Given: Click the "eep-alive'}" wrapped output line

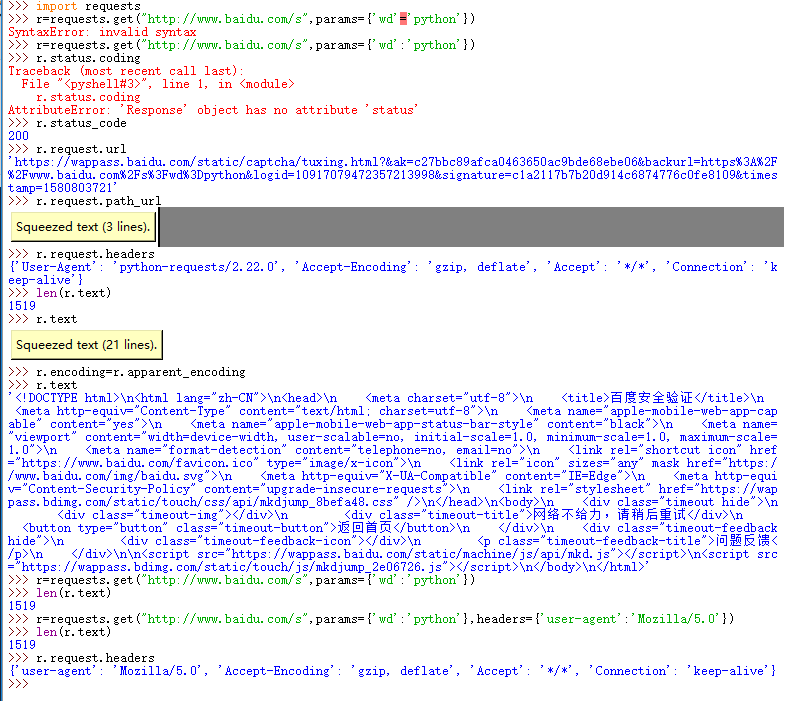Looking at the screenshot, I should coord(45,280).
